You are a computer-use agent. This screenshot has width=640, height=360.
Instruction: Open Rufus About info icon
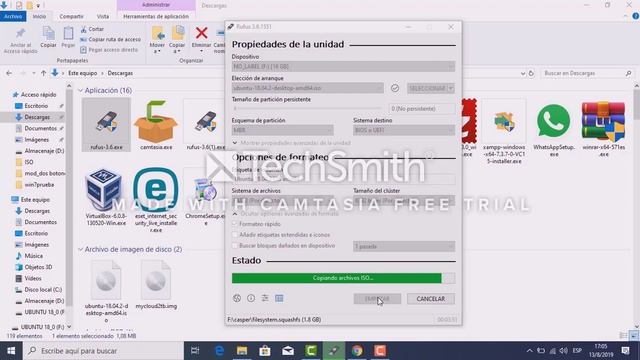click(x=251, y=298)
